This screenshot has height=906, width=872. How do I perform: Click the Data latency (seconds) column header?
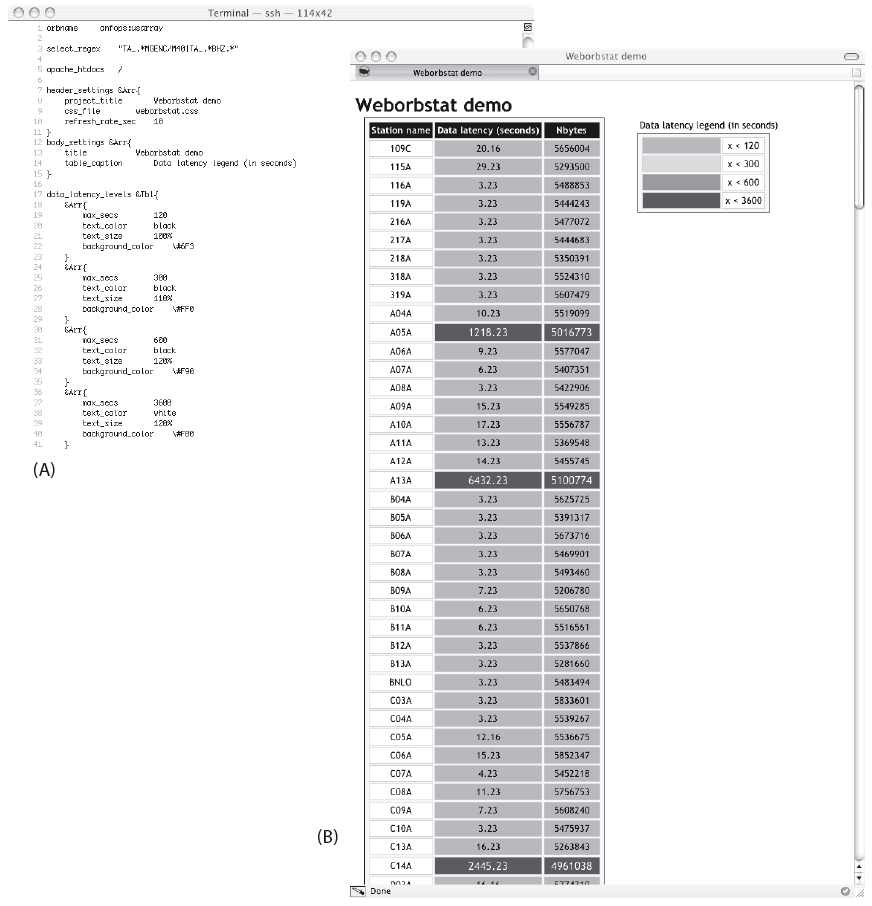[x=488, y=131]
